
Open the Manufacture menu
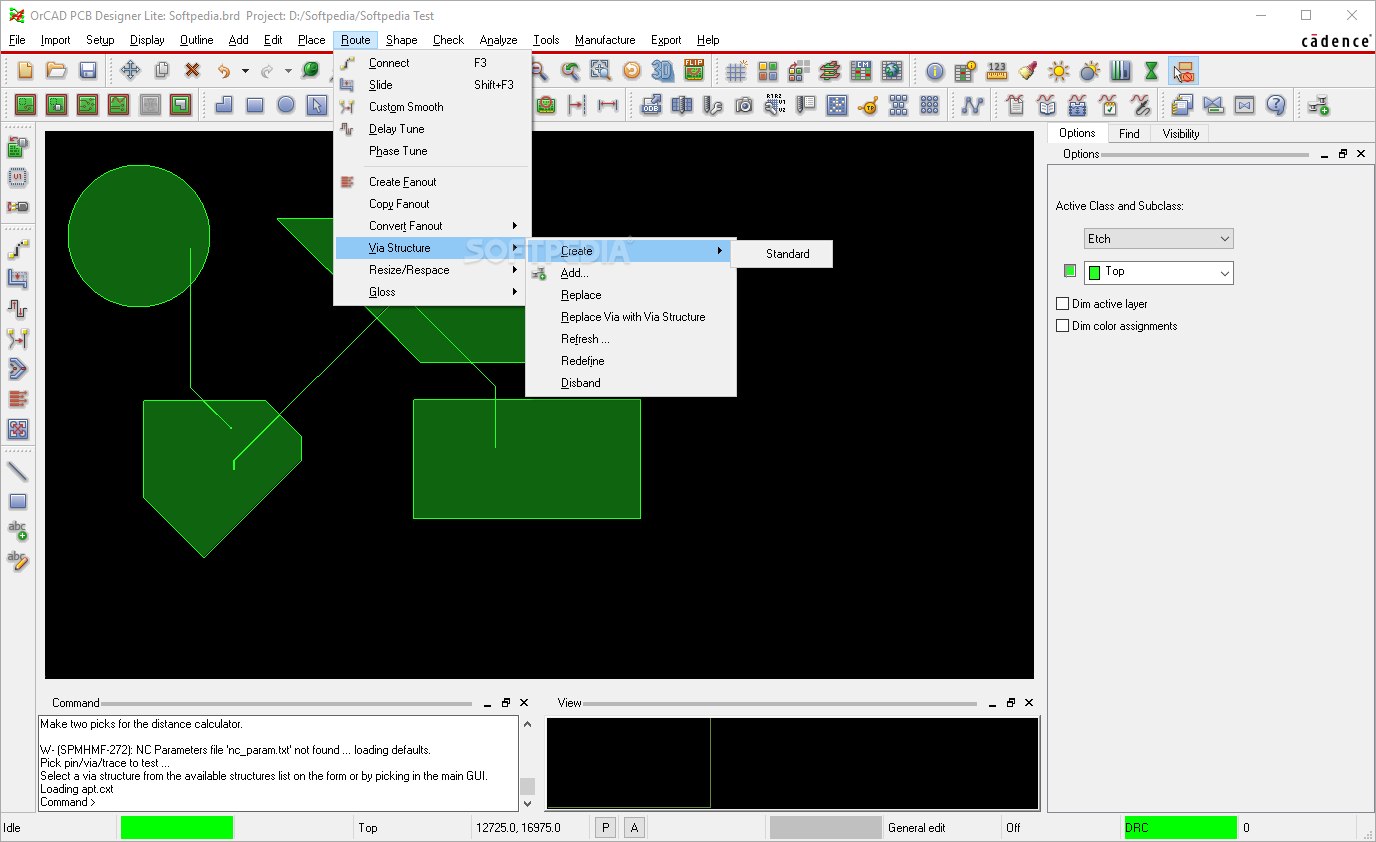[x=605, y=40]
